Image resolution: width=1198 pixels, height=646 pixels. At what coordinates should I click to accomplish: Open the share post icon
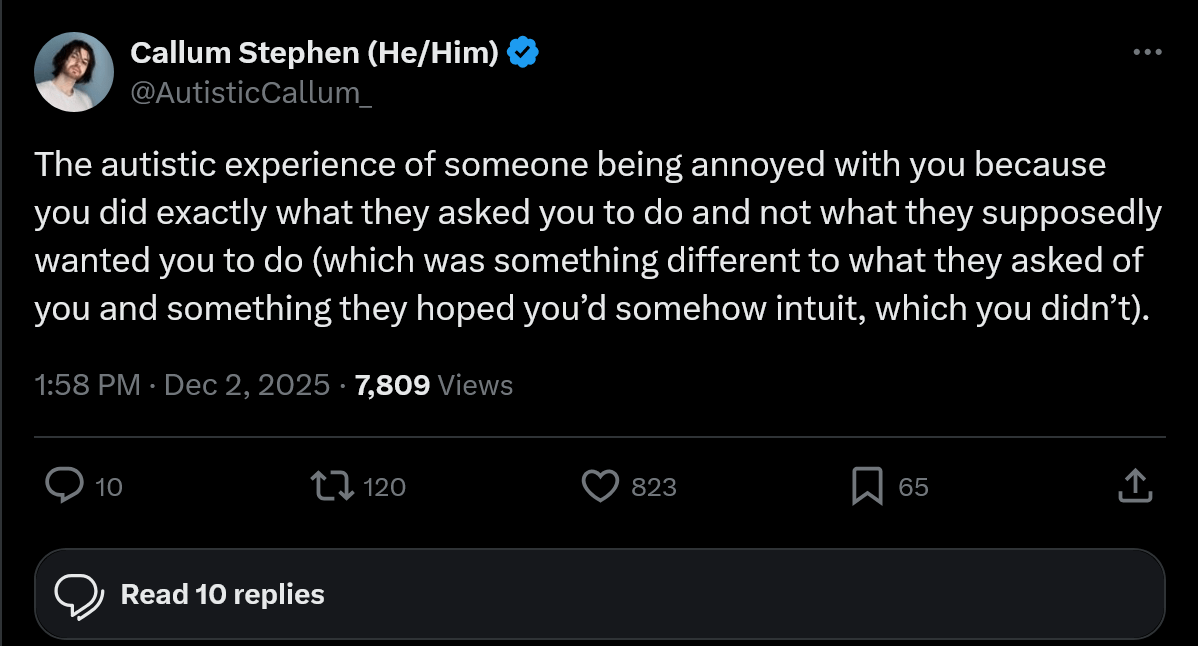point(1134,486)
